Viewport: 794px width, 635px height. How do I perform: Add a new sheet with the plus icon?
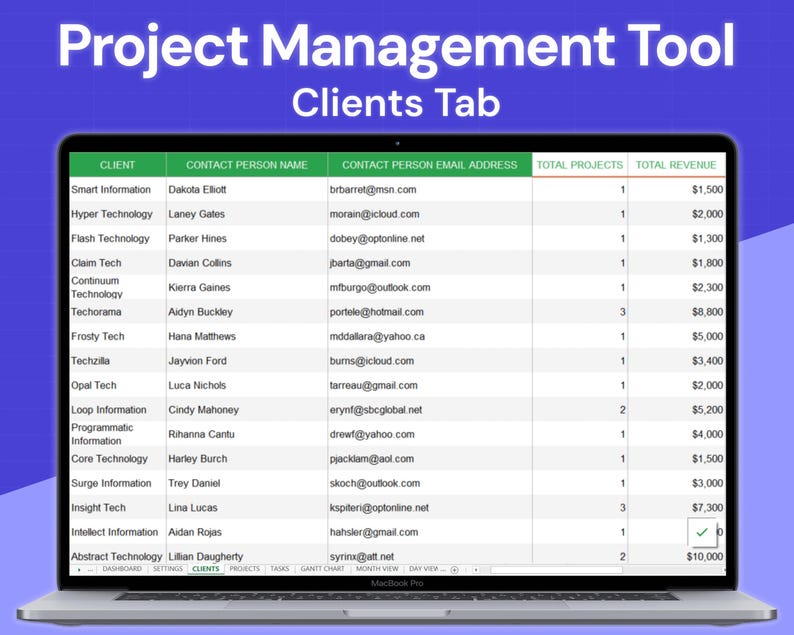coord(454,570)
